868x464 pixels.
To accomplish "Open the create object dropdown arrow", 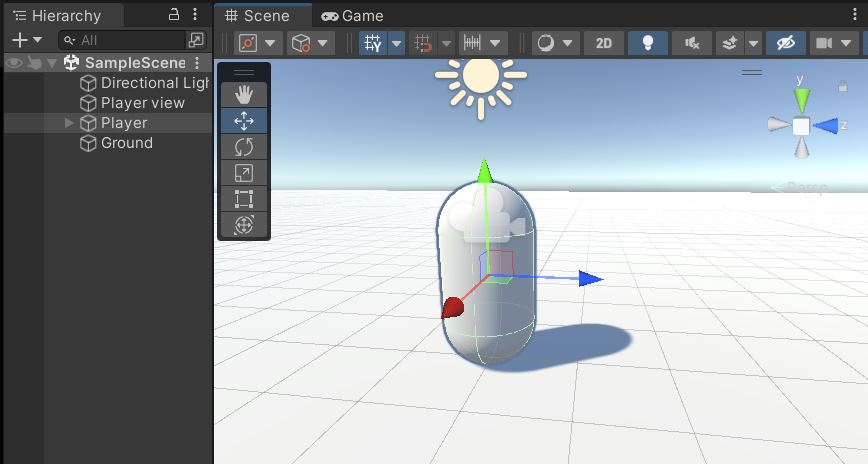I will (38, 40).
